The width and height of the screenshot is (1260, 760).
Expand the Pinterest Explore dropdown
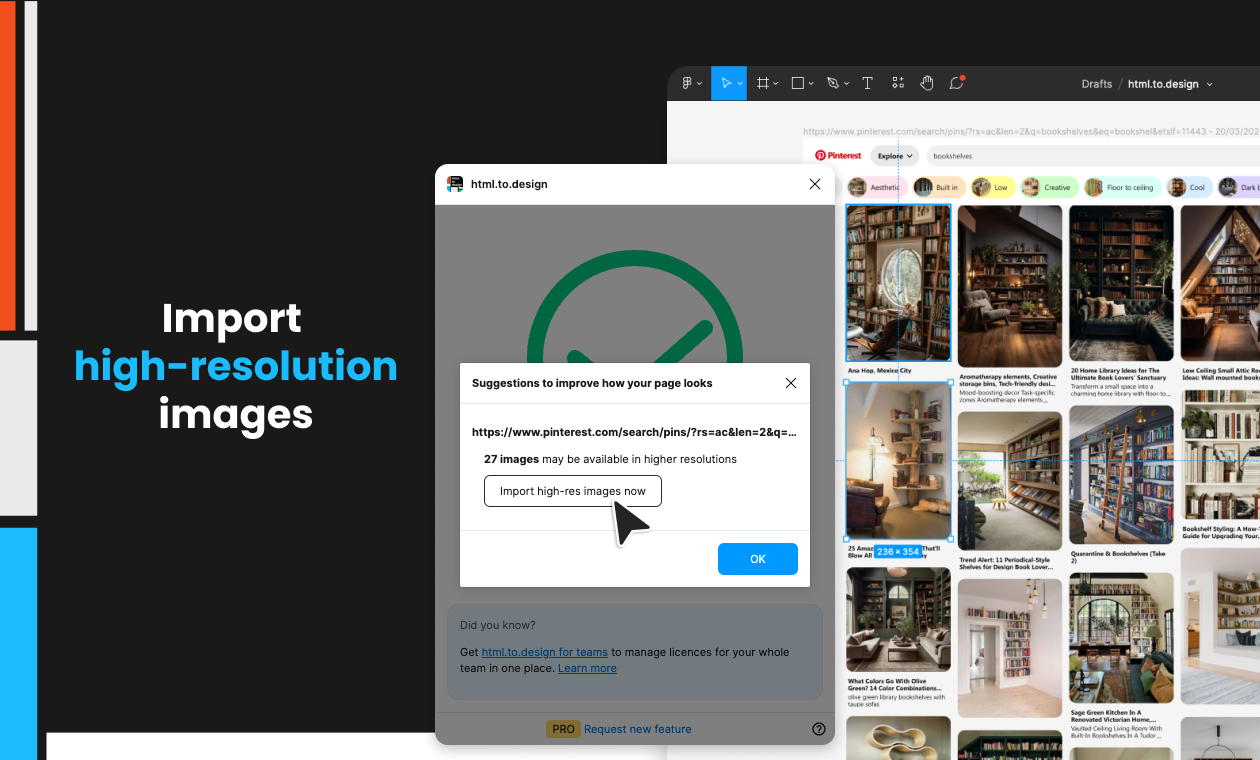pyautogui.click(x=896, y=156)
